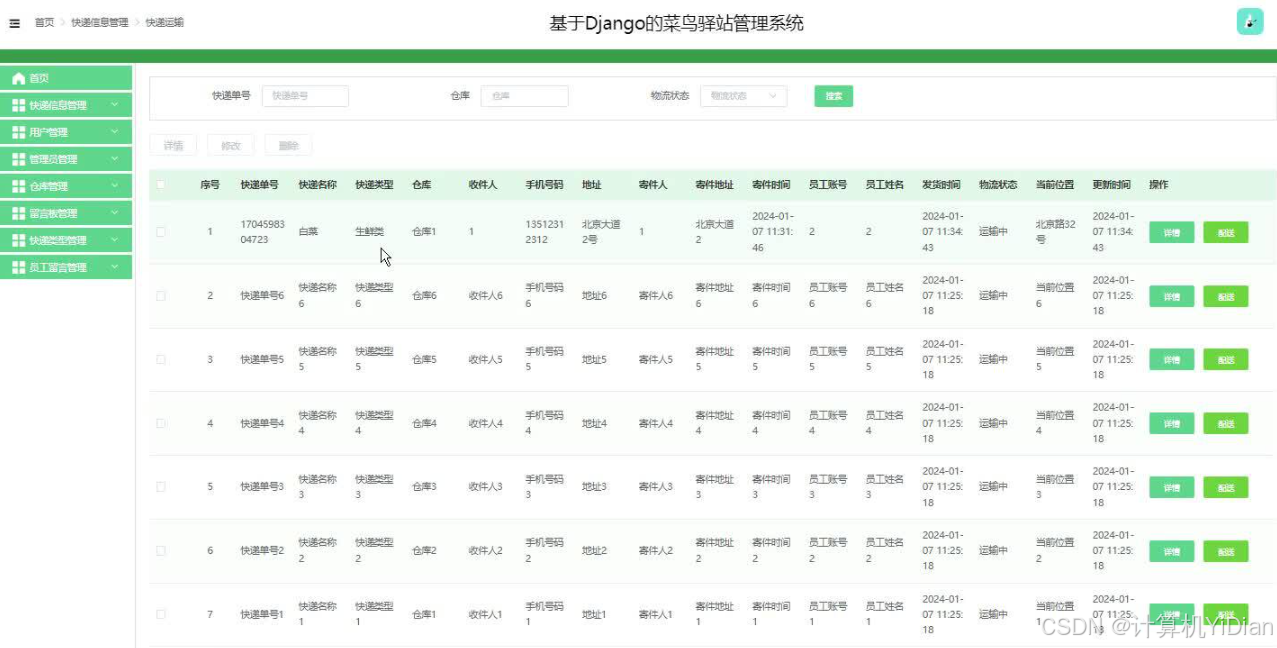Check the row for 快递单号6
Image resolution: width=1277 pixels, height=648 pixels.
[x=161, y=296]
